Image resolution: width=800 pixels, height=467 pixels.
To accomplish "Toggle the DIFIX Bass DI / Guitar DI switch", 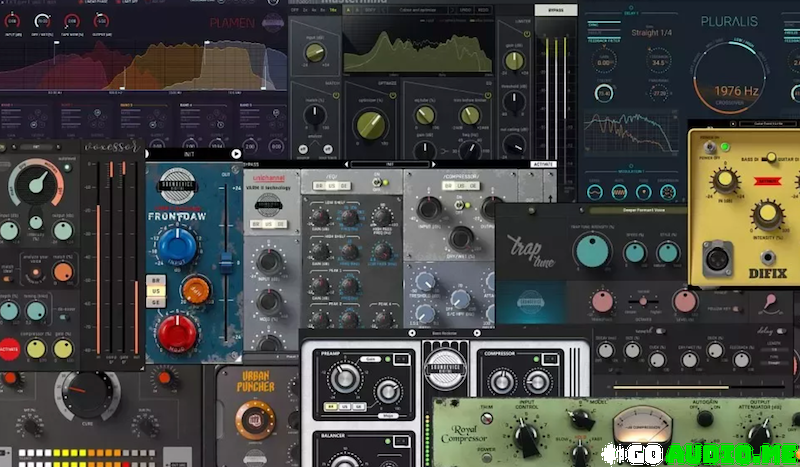I will tap(771, 158).
